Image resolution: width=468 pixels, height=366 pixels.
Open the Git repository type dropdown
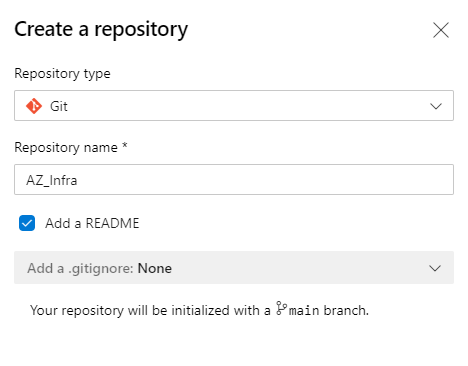point(234,105)
